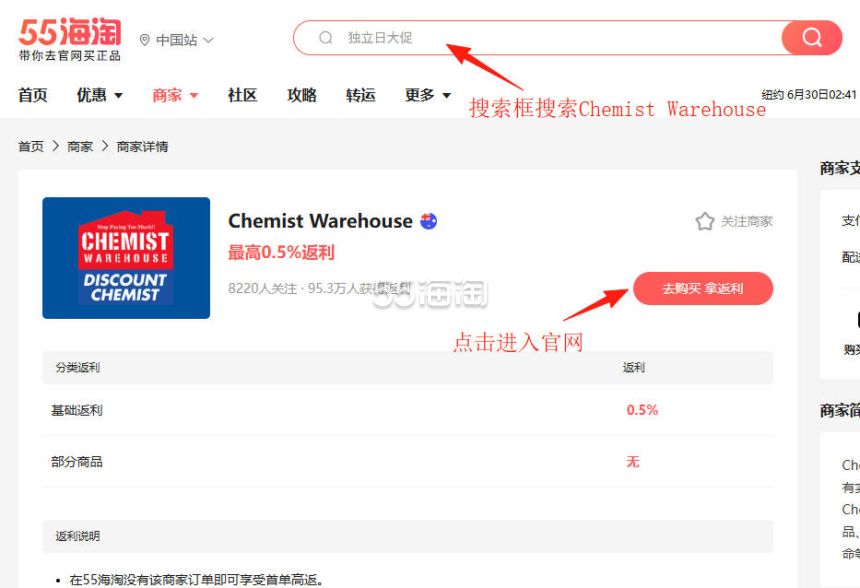Toggle 关注商家 follow merchant

[746, 222]
